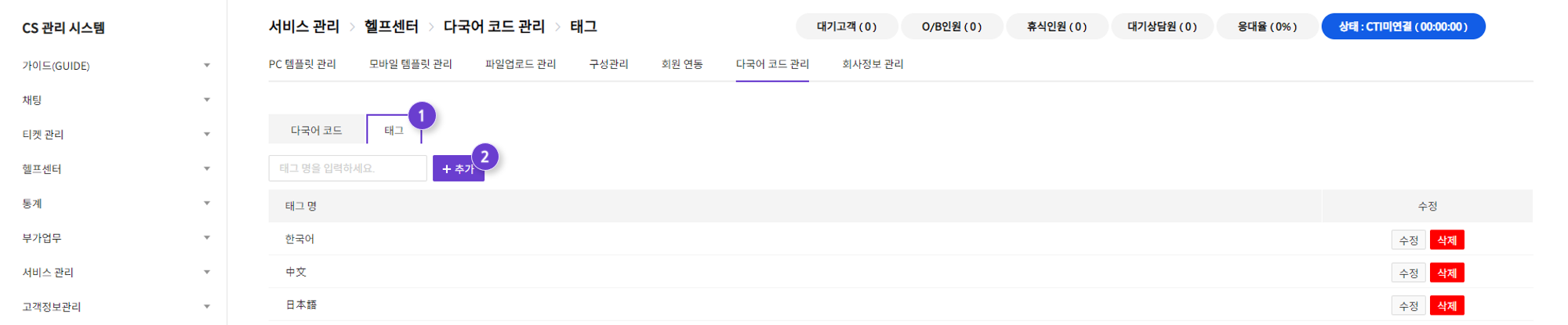Open the 파일업로드 관리 tab
Screen dimensions: 1568x325
click(521, 64)
